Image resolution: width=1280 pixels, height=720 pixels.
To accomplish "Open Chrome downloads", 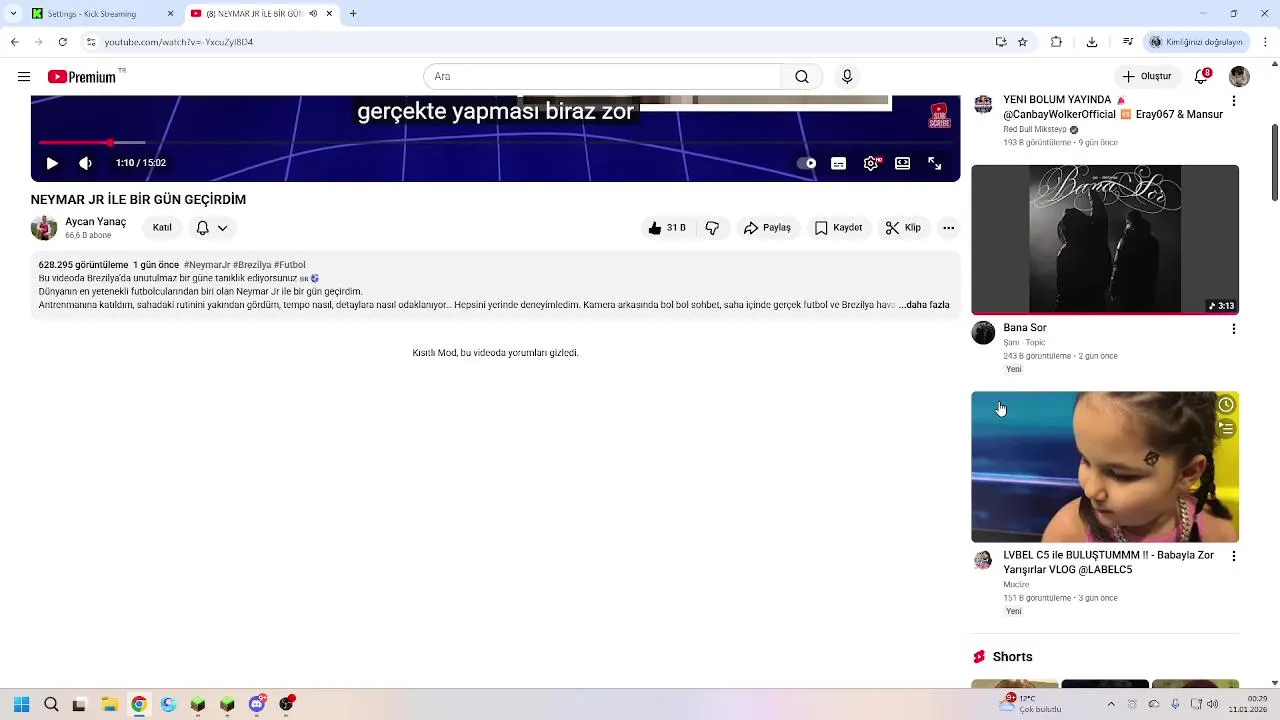I will (x=1092, y=42).
